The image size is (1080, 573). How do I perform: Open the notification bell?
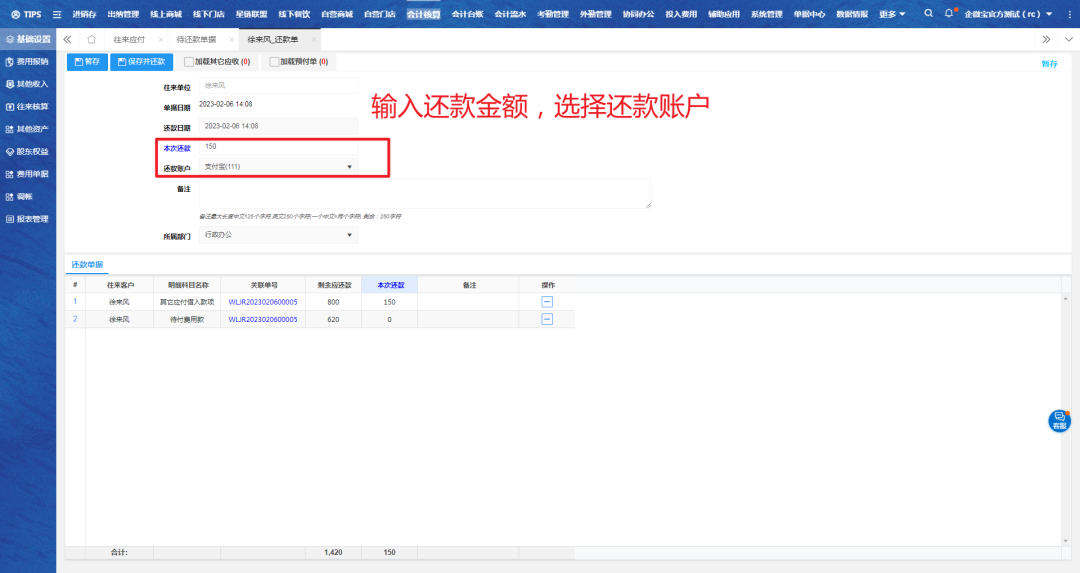(x=949, y=14)
